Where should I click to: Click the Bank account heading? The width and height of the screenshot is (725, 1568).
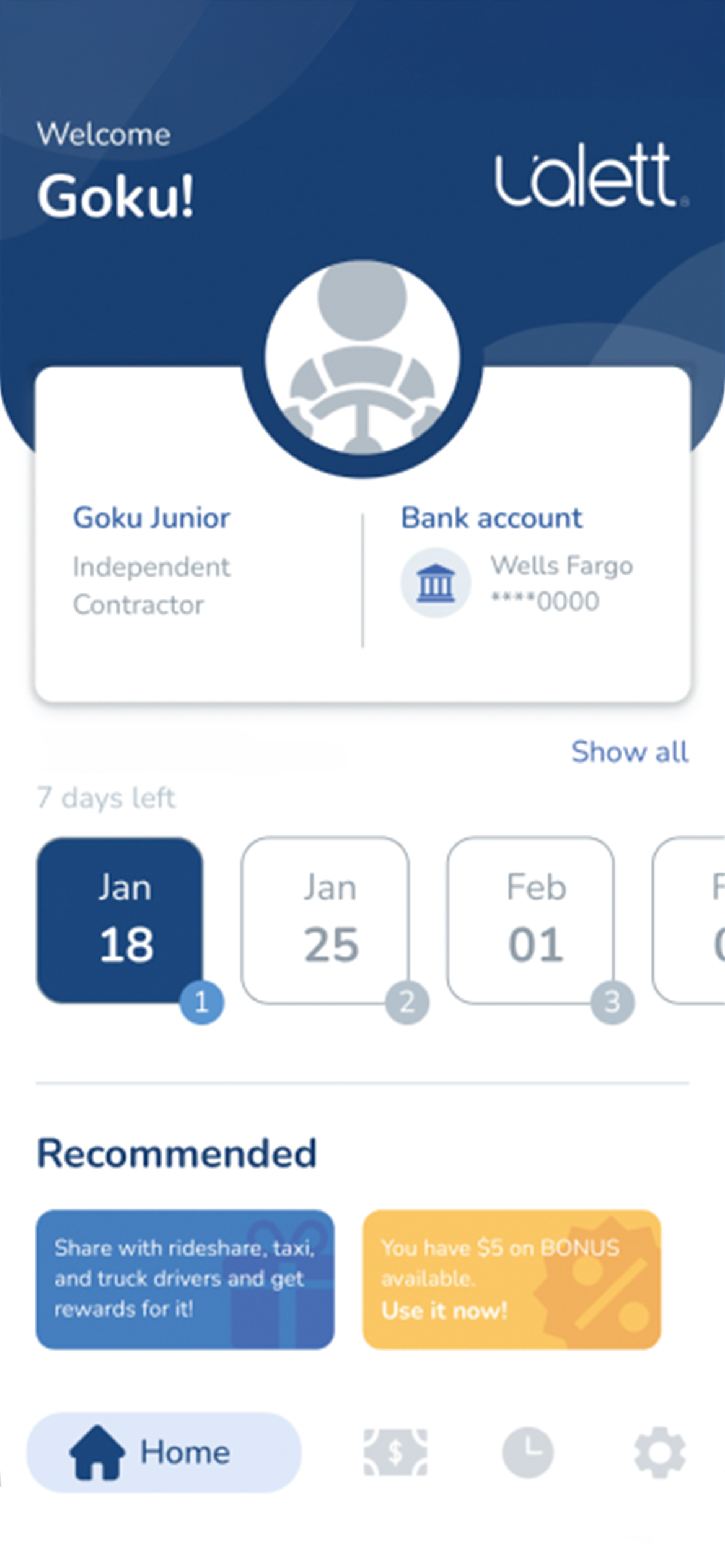tap(492, 518)
